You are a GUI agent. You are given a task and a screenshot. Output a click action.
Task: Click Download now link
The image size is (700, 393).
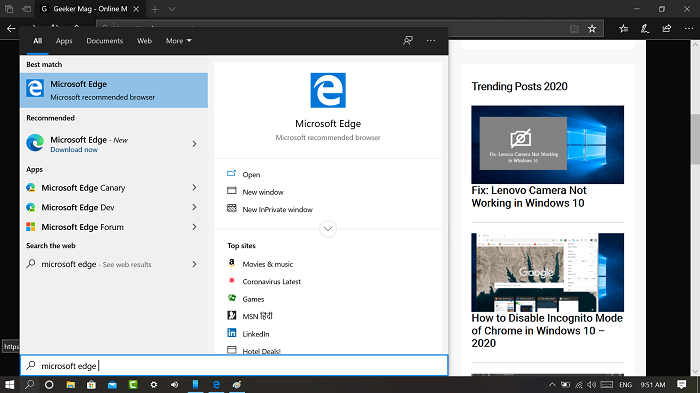[74, 150]
